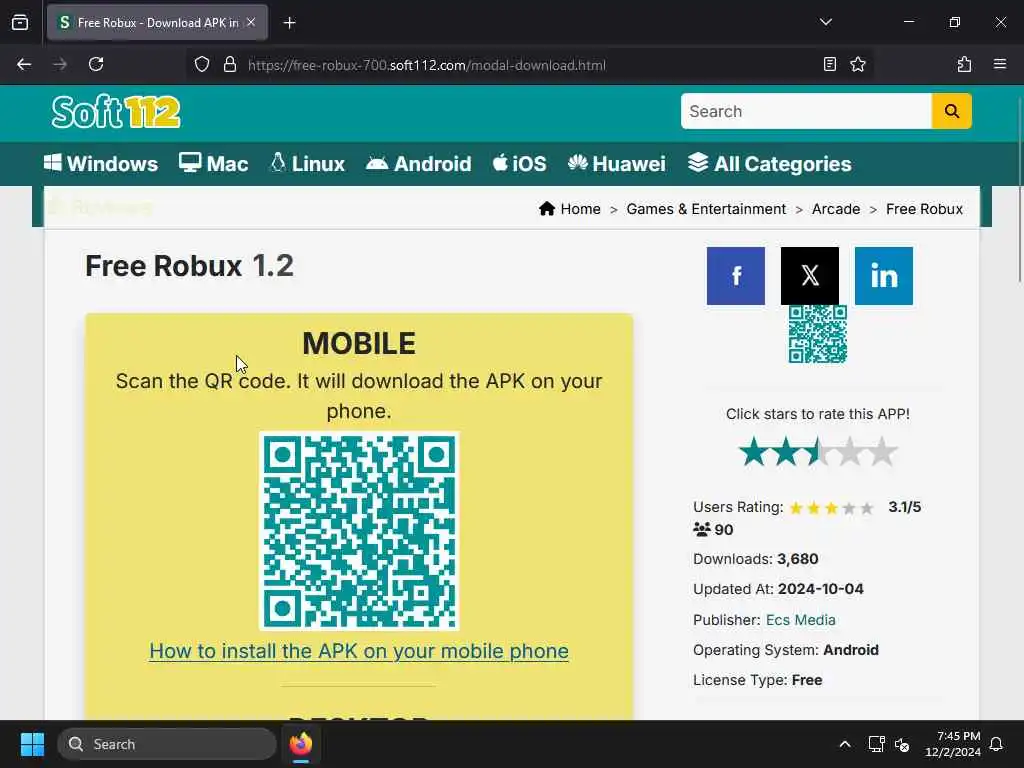Screen dimensions: 1024x768
Task: Toggle reader view icon
Action: pyautogui.click(x=829, y=64)
